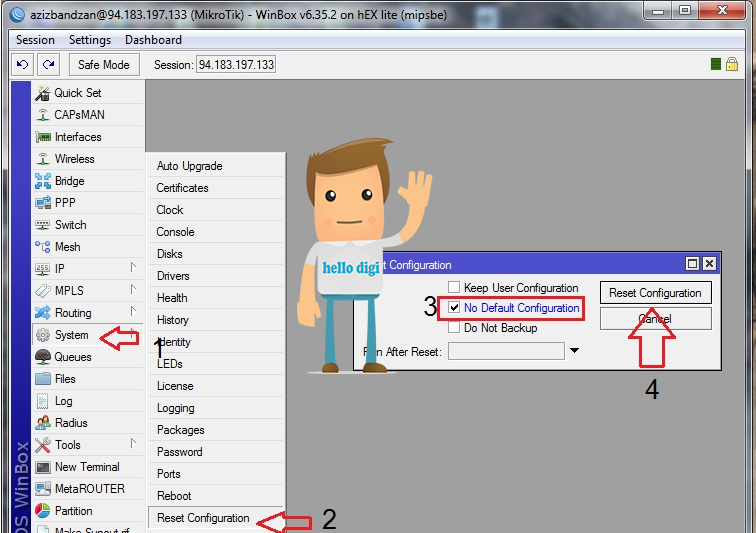The height and width of the screenshot is (533, 756).
Task: Open Health from System submenu
Action: tap(216, 298)
